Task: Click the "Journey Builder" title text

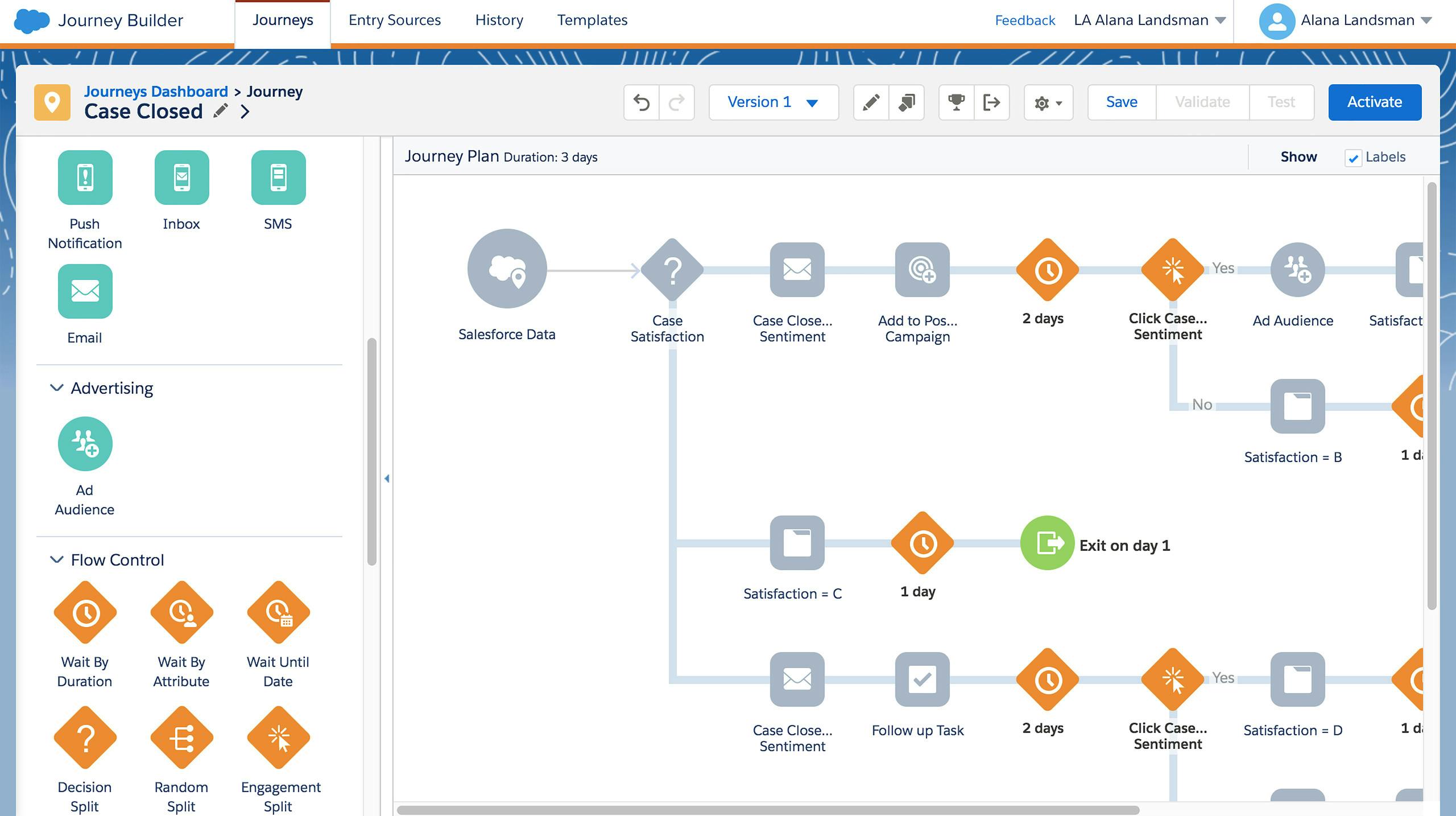Action: click(x=121, y=20)
